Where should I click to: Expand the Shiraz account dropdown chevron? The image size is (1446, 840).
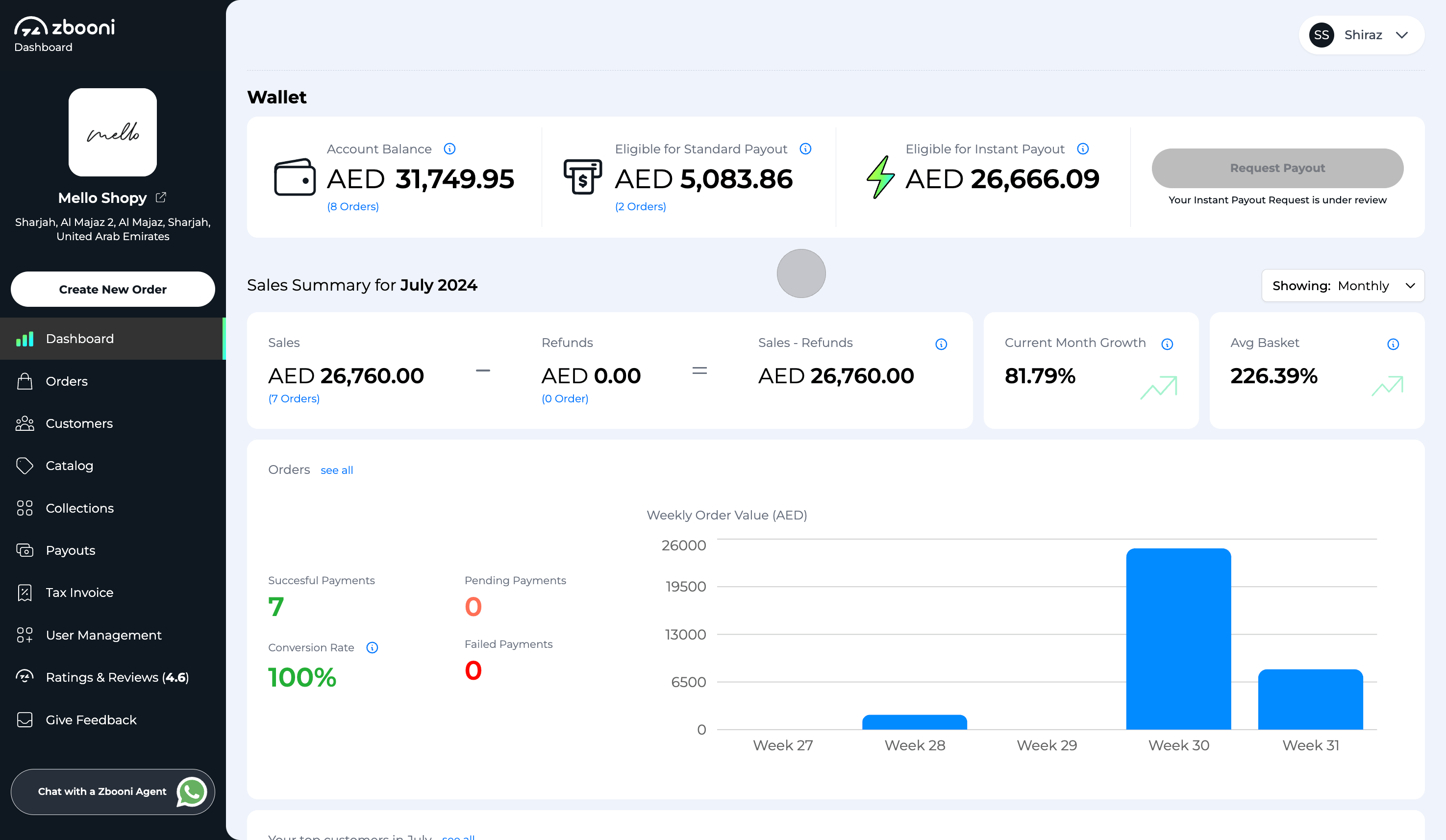[x=1402, y=35]
